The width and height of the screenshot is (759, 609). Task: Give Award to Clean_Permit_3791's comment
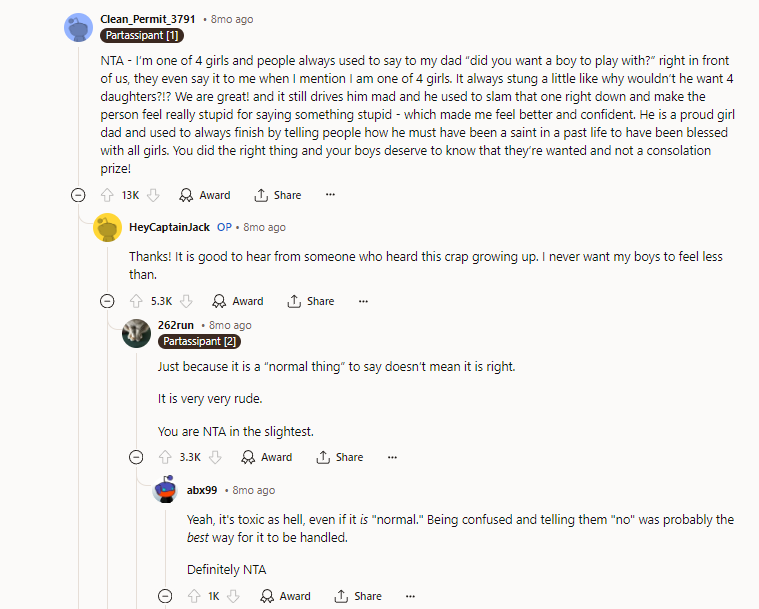205,195
